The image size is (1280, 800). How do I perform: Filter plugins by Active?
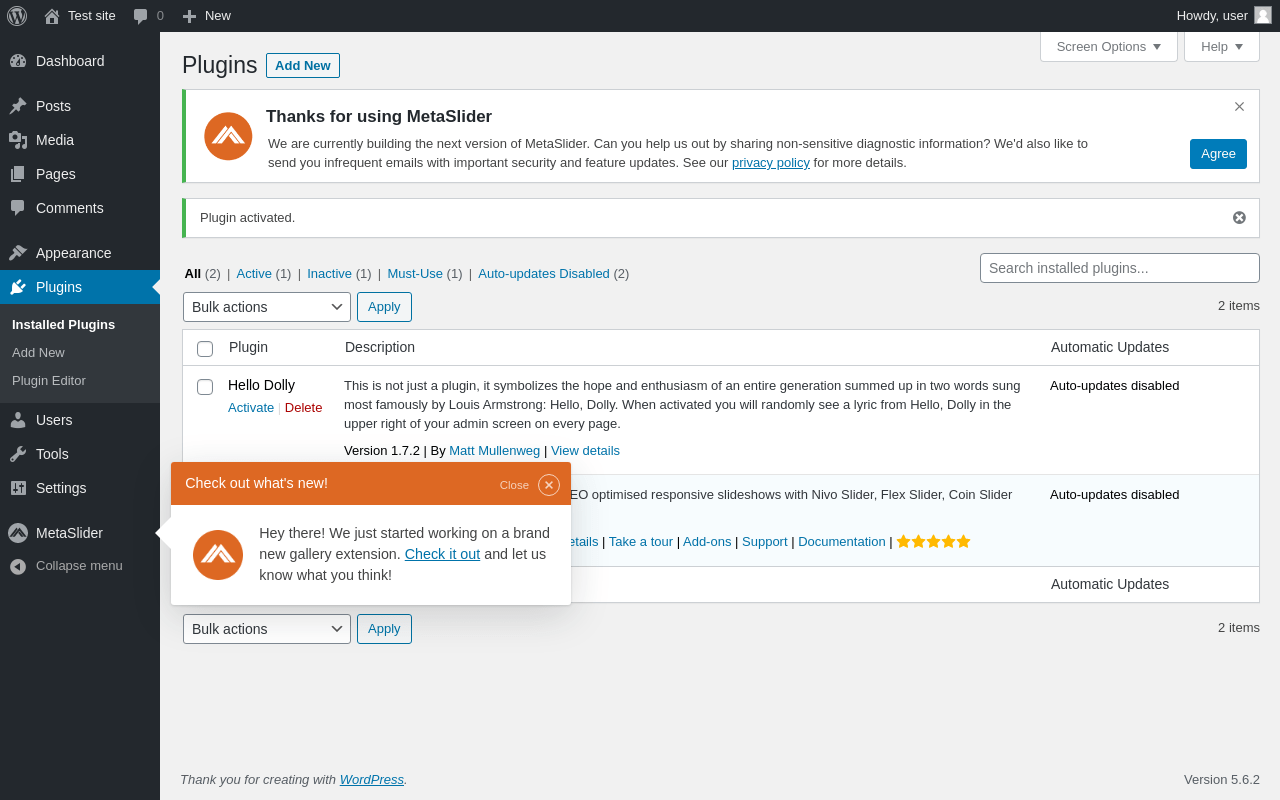[x=254, y=274]
